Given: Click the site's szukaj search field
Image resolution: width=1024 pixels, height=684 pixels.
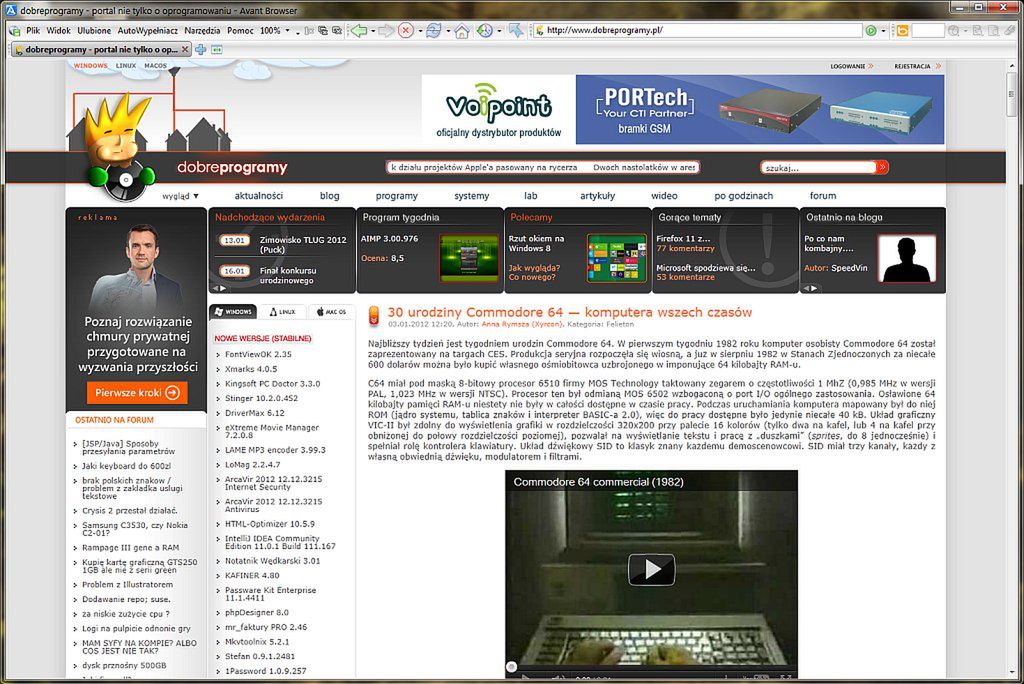Looking at the screenshot, I should pyautogui.click(x=820, y=167).
